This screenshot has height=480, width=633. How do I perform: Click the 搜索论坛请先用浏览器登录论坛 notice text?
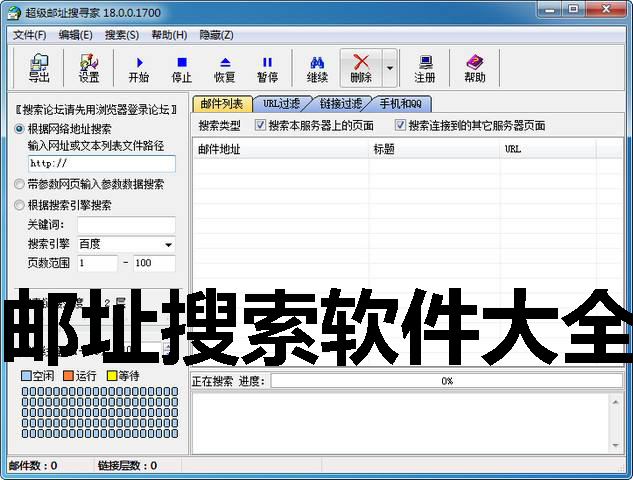pos(96,109)
